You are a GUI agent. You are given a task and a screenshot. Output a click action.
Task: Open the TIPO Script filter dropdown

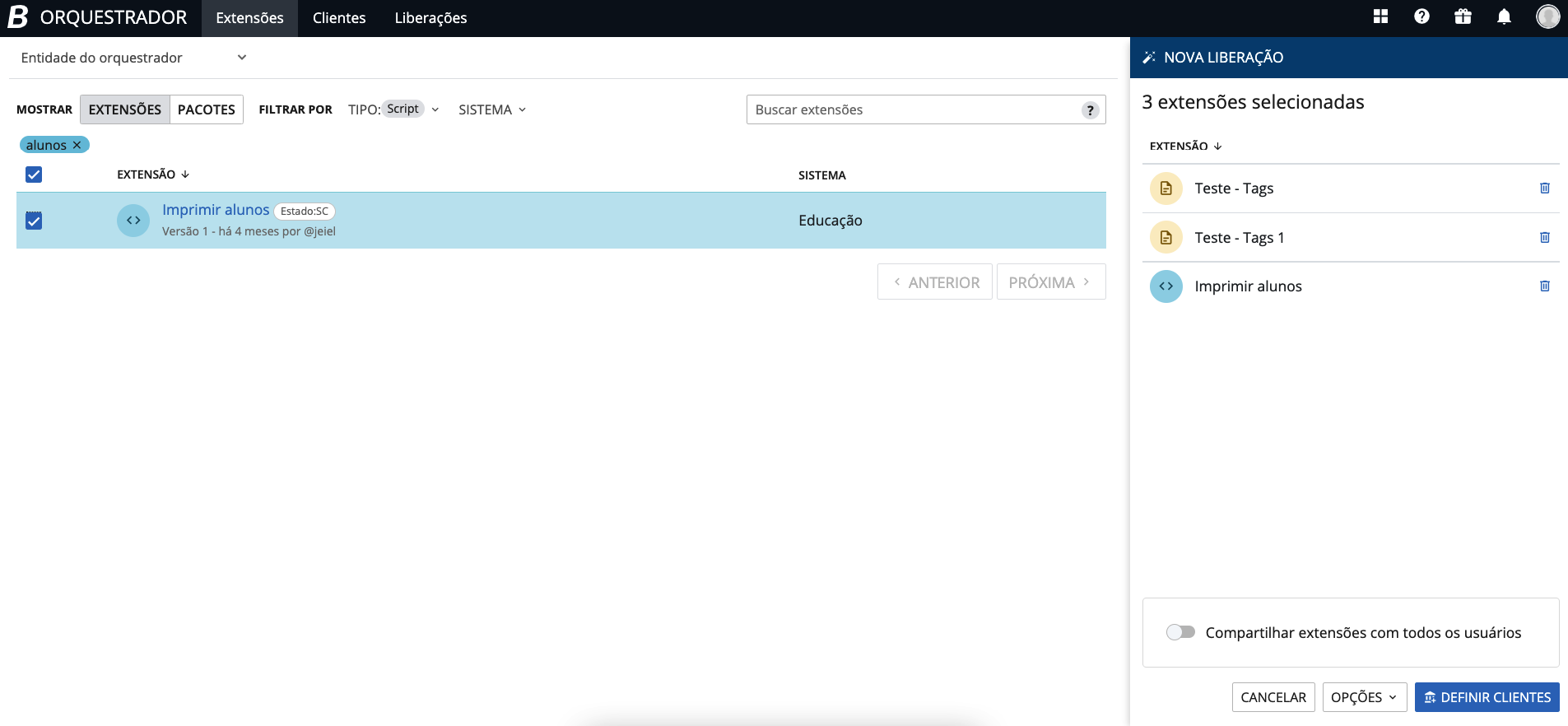[393, 109]
